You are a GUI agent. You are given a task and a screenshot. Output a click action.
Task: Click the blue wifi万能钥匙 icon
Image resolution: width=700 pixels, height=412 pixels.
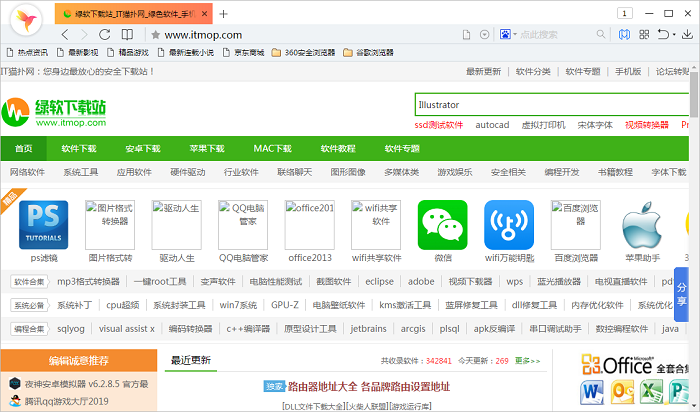(x=509, y=225)
